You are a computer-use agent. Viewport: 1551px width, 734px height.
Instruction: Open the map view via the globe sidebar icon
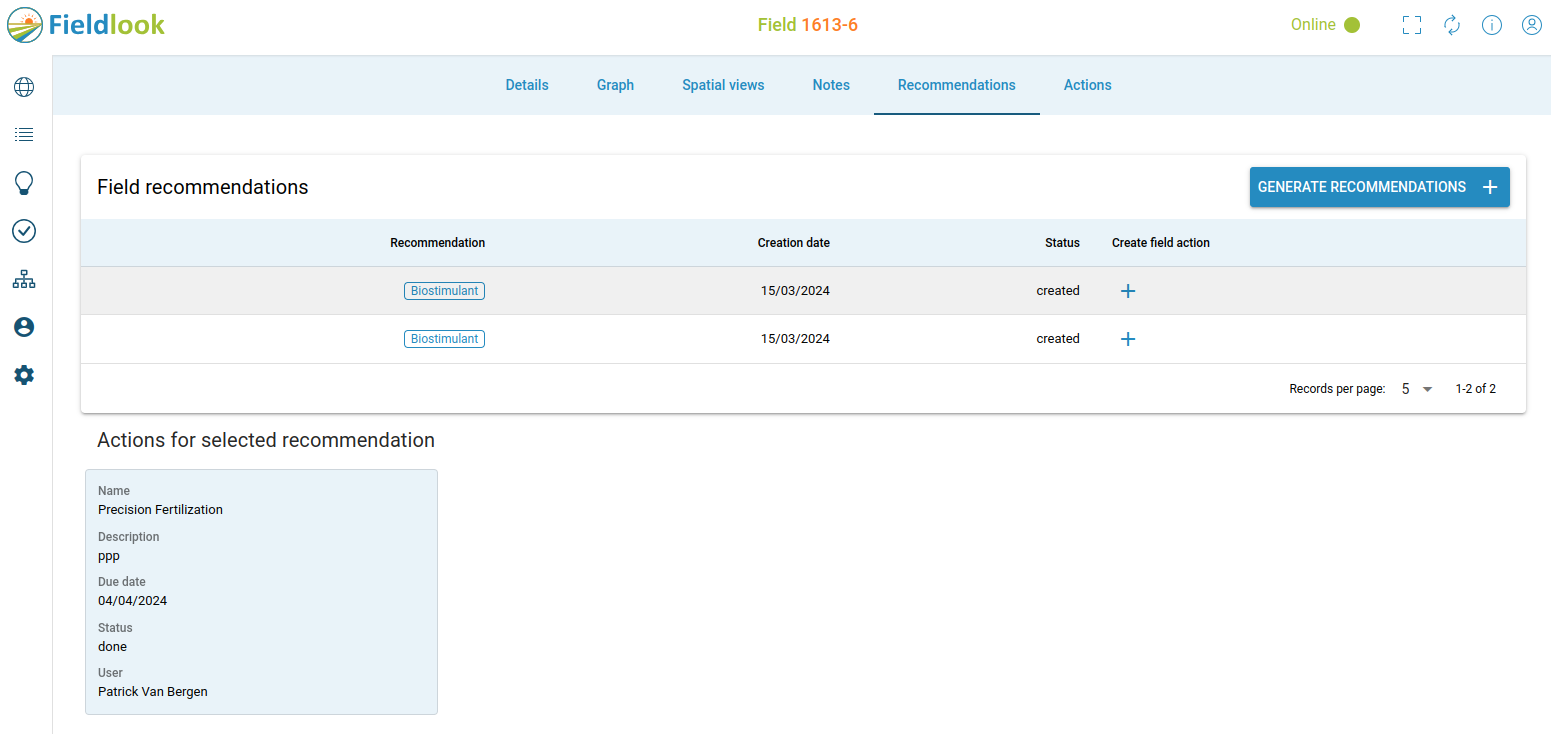(x=23, y=87)
